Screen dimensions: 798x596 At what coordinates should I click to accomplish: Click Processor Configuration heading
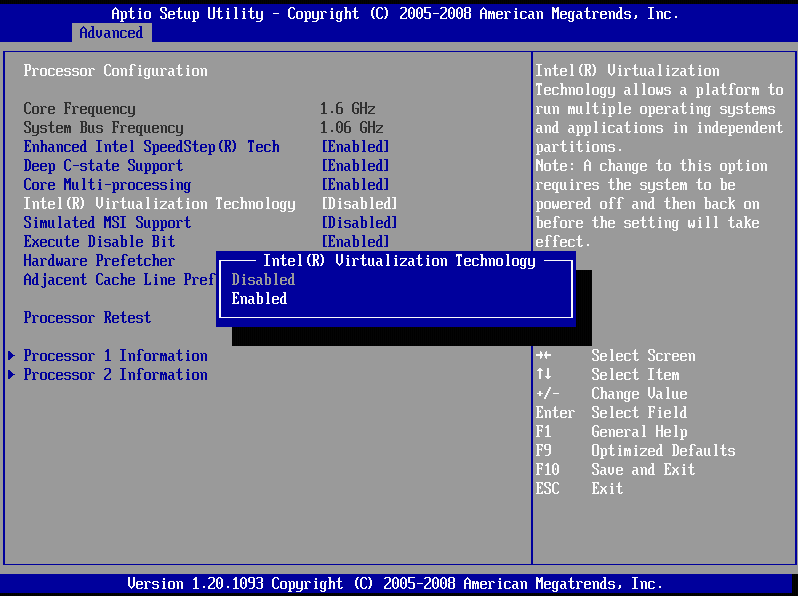click(116, 71)
